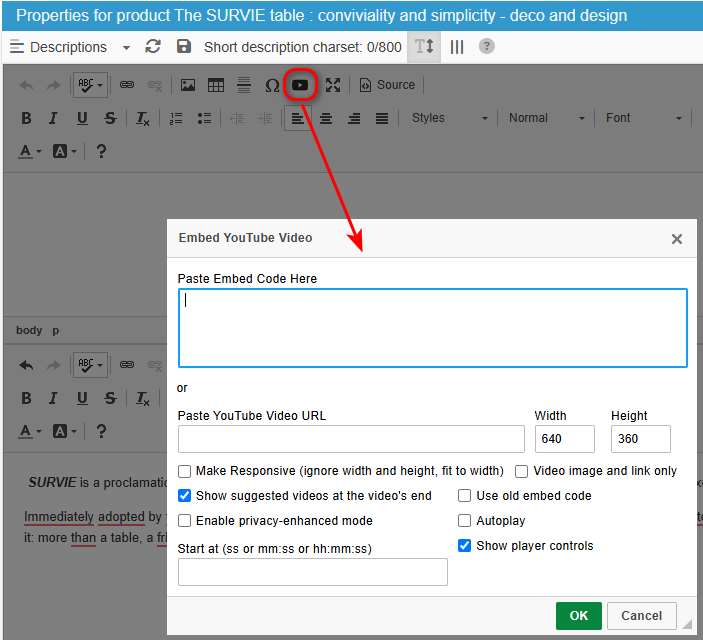Save descriptions with the floppy disk icon
Screen dimensions: 703x640
coord(184,47)
